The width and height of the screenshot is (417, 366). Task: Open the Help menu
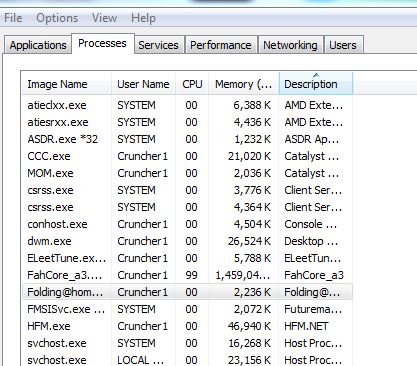tap(143, 18)
